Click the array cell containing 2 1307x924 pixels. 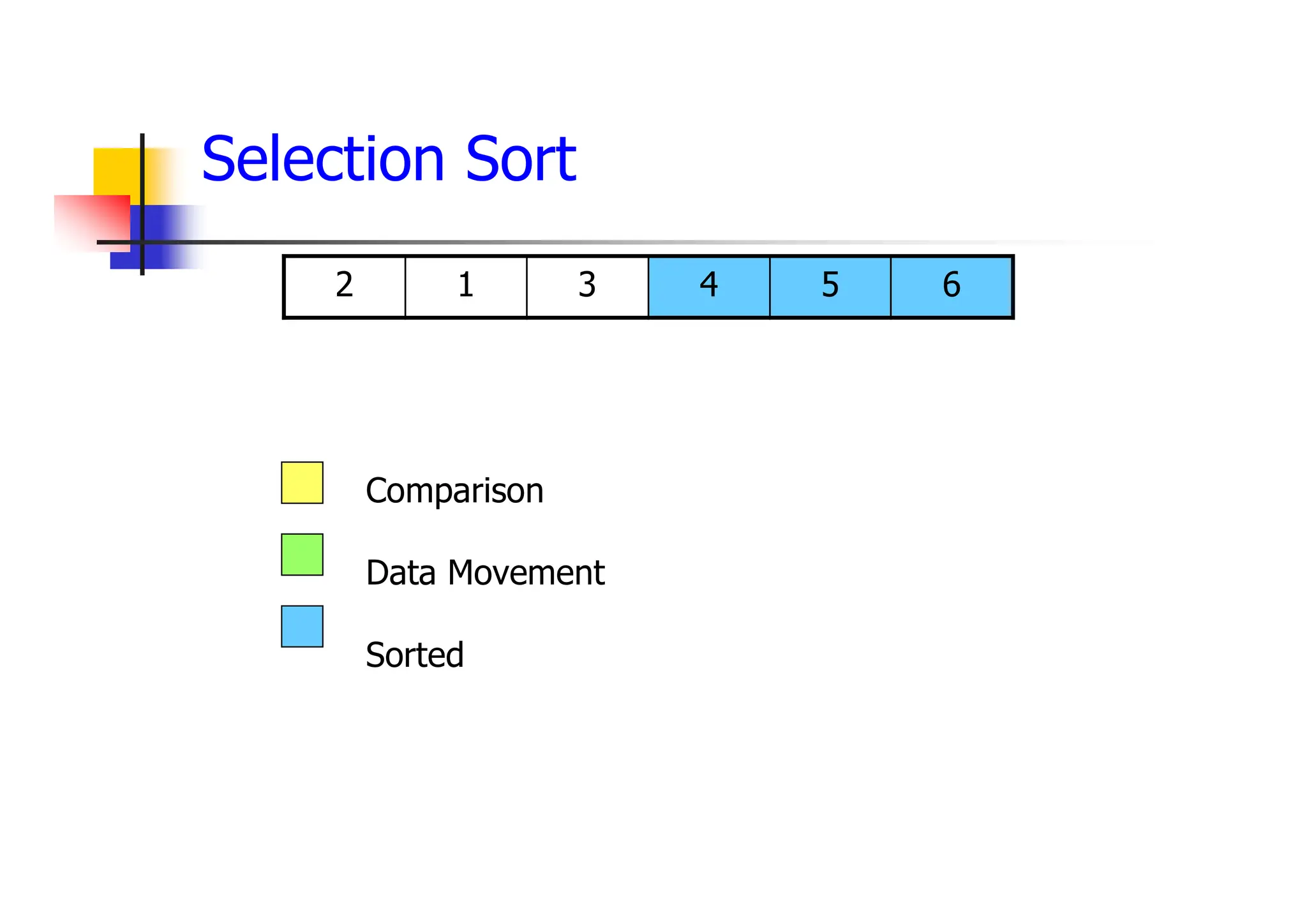click(x=345, y=286)
